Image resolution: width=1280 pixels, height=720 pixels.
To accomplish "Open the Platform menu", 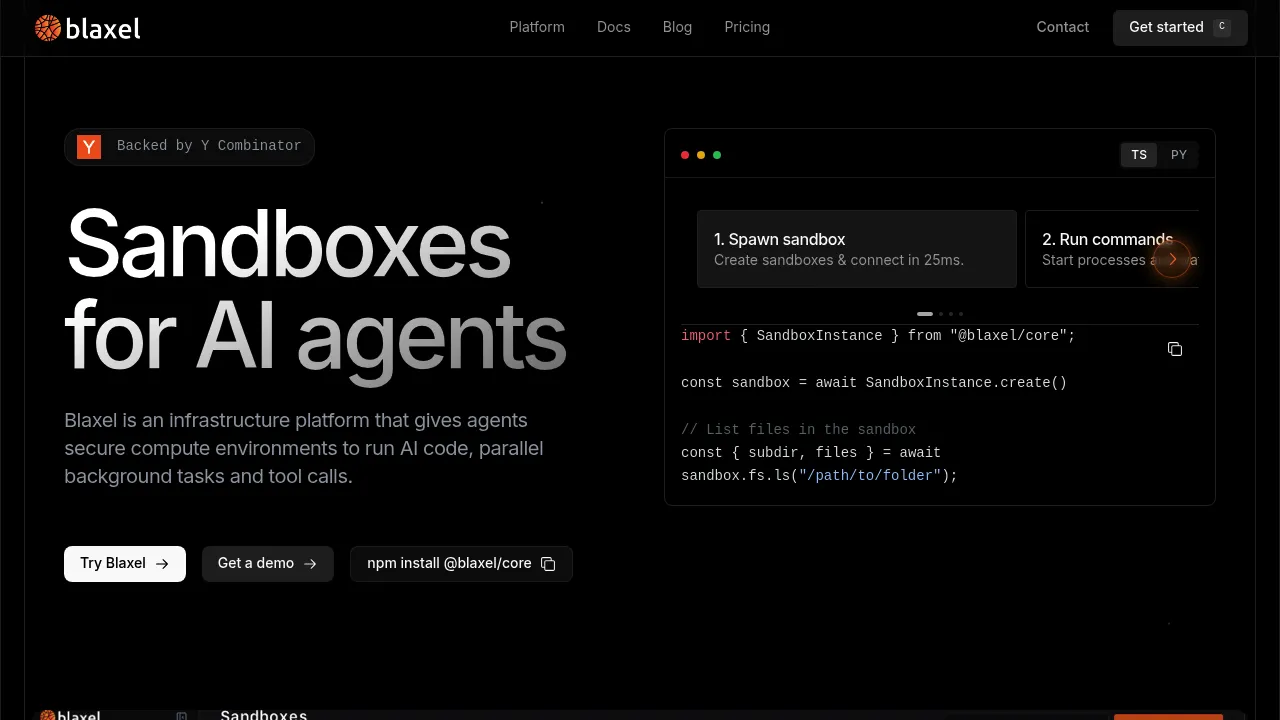I will click(537, 27).
